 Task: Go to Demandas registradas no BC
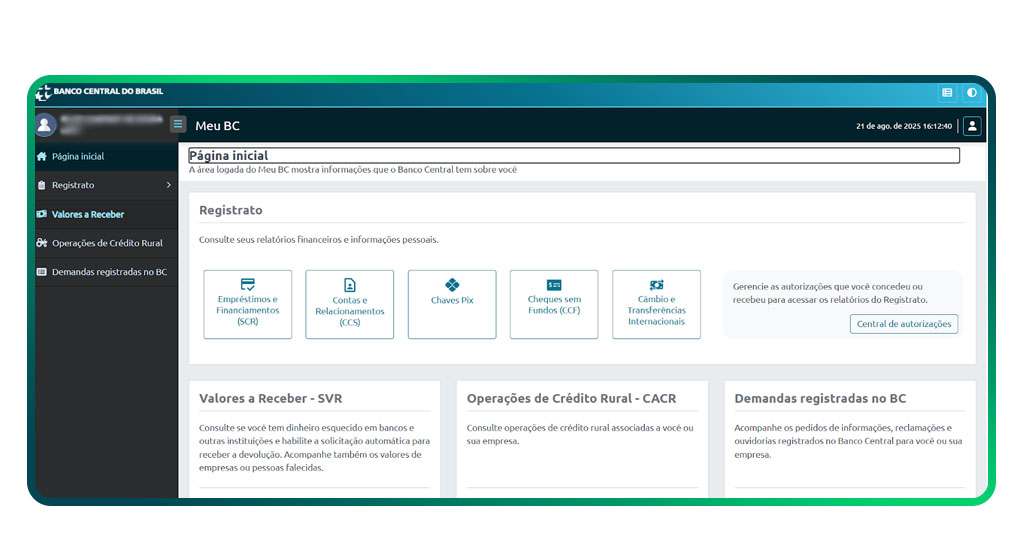(109, 272)
